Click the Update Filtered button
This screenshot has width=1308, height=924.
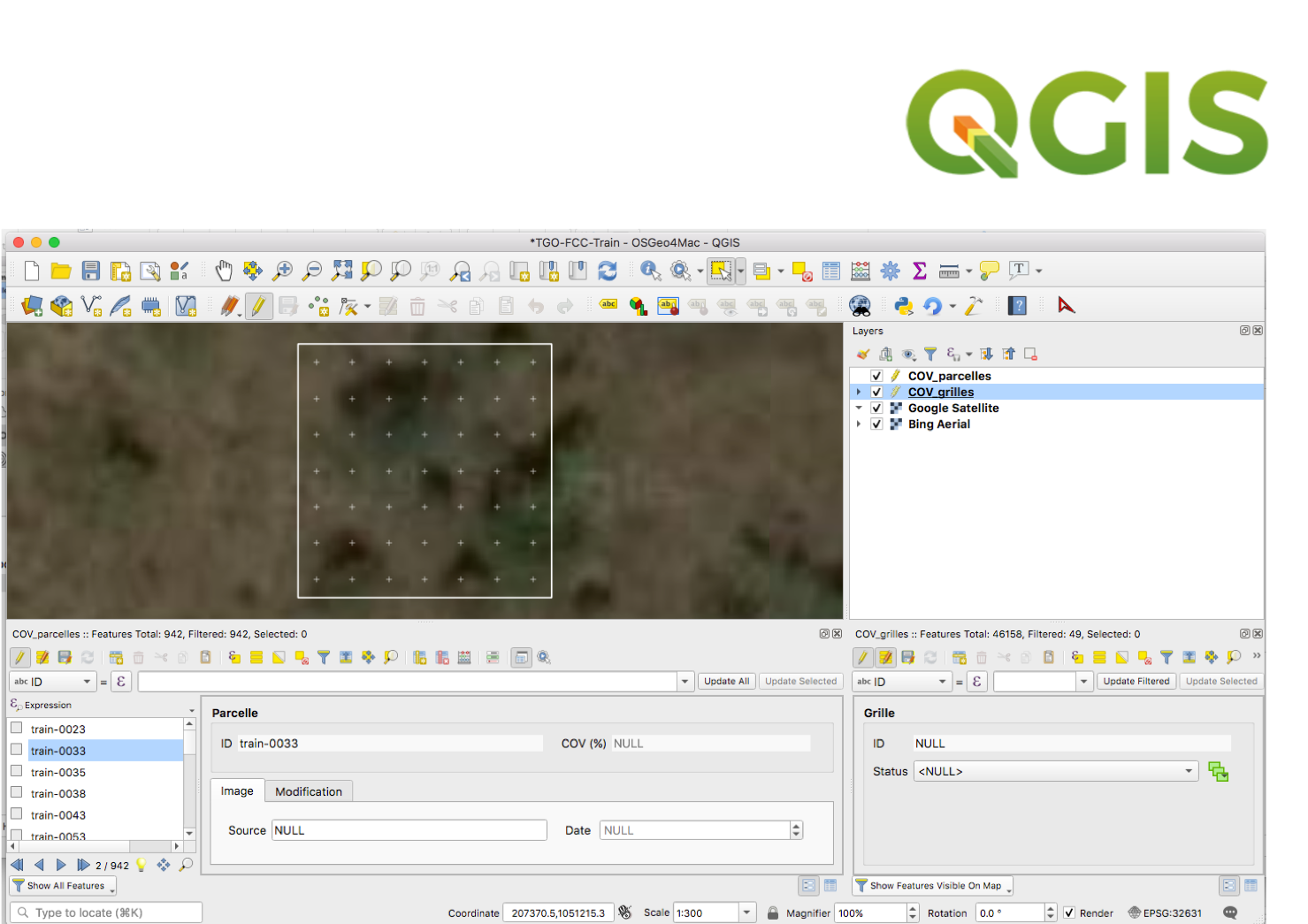click(1136, 681)
